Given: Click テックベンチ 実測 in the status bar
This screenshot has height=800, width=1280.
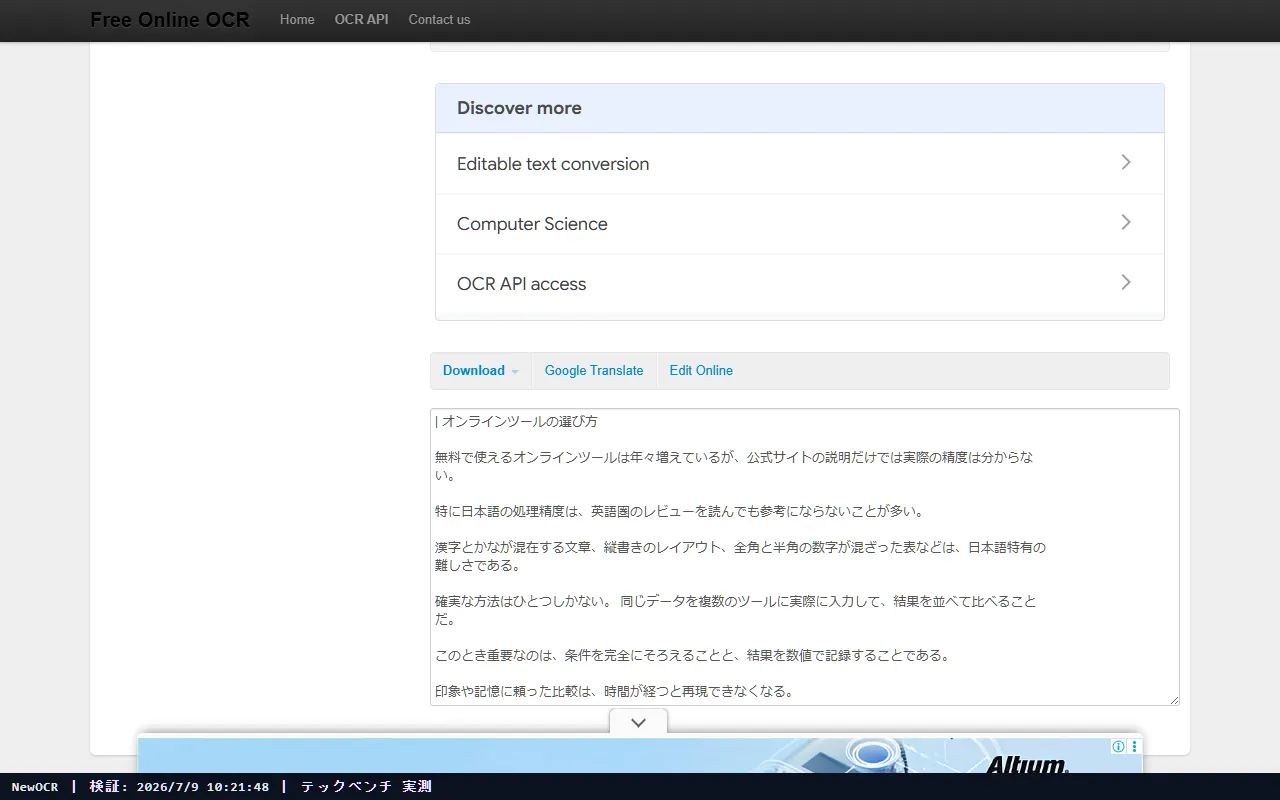Looking at the screenshot, I should 366,787.
